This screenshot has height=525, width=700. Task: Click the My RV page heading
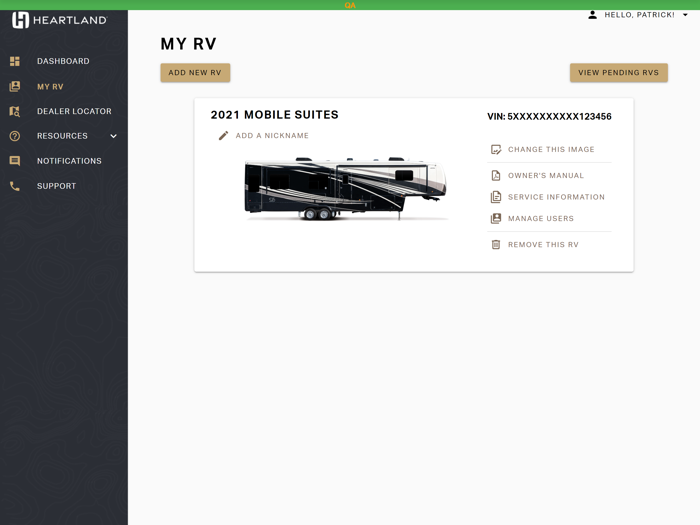188,44
